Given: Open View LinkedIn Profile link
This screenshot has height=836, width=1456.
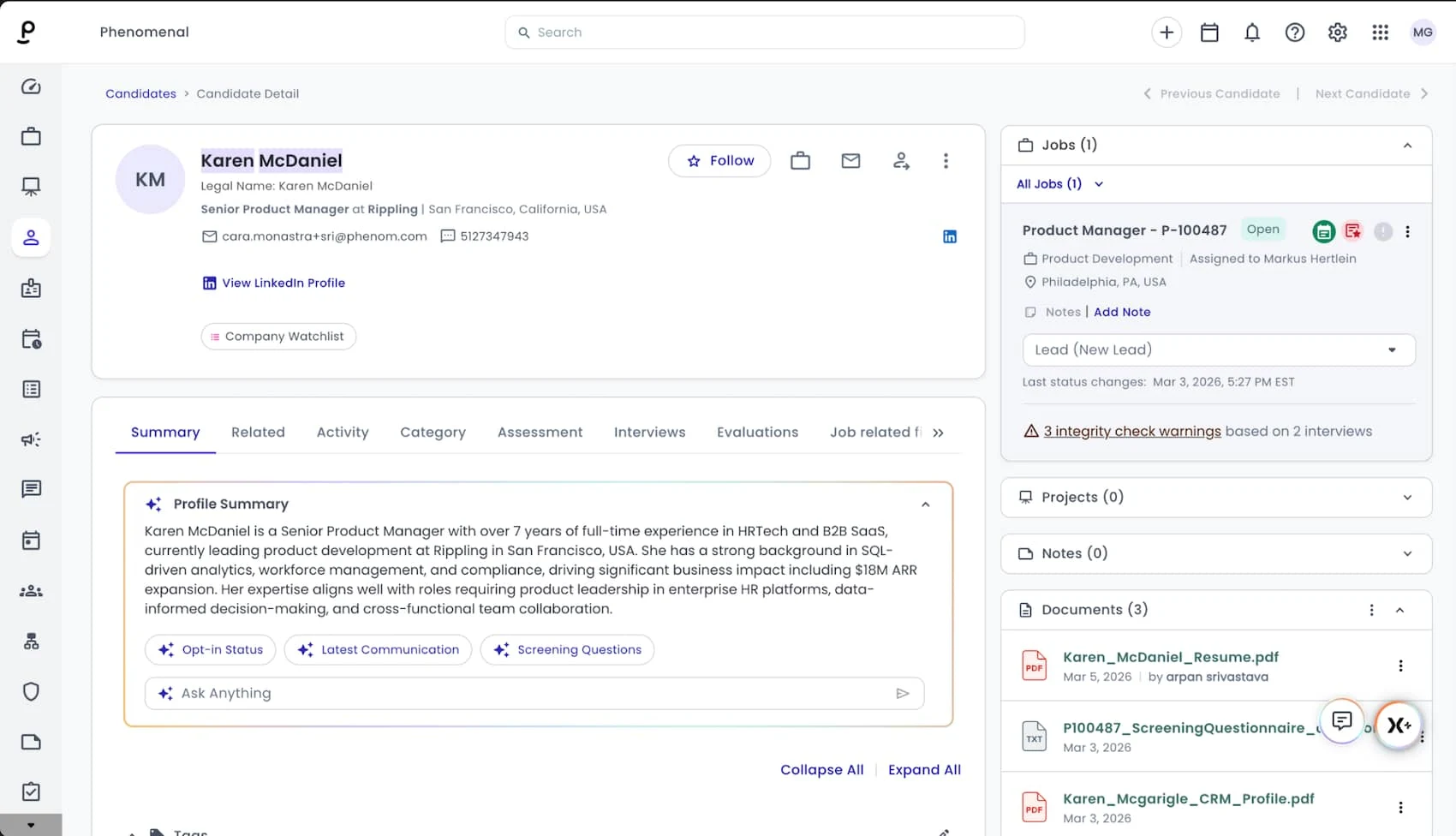Looking at the screenshot, I should pyautogui.click(x=274, y=283).
